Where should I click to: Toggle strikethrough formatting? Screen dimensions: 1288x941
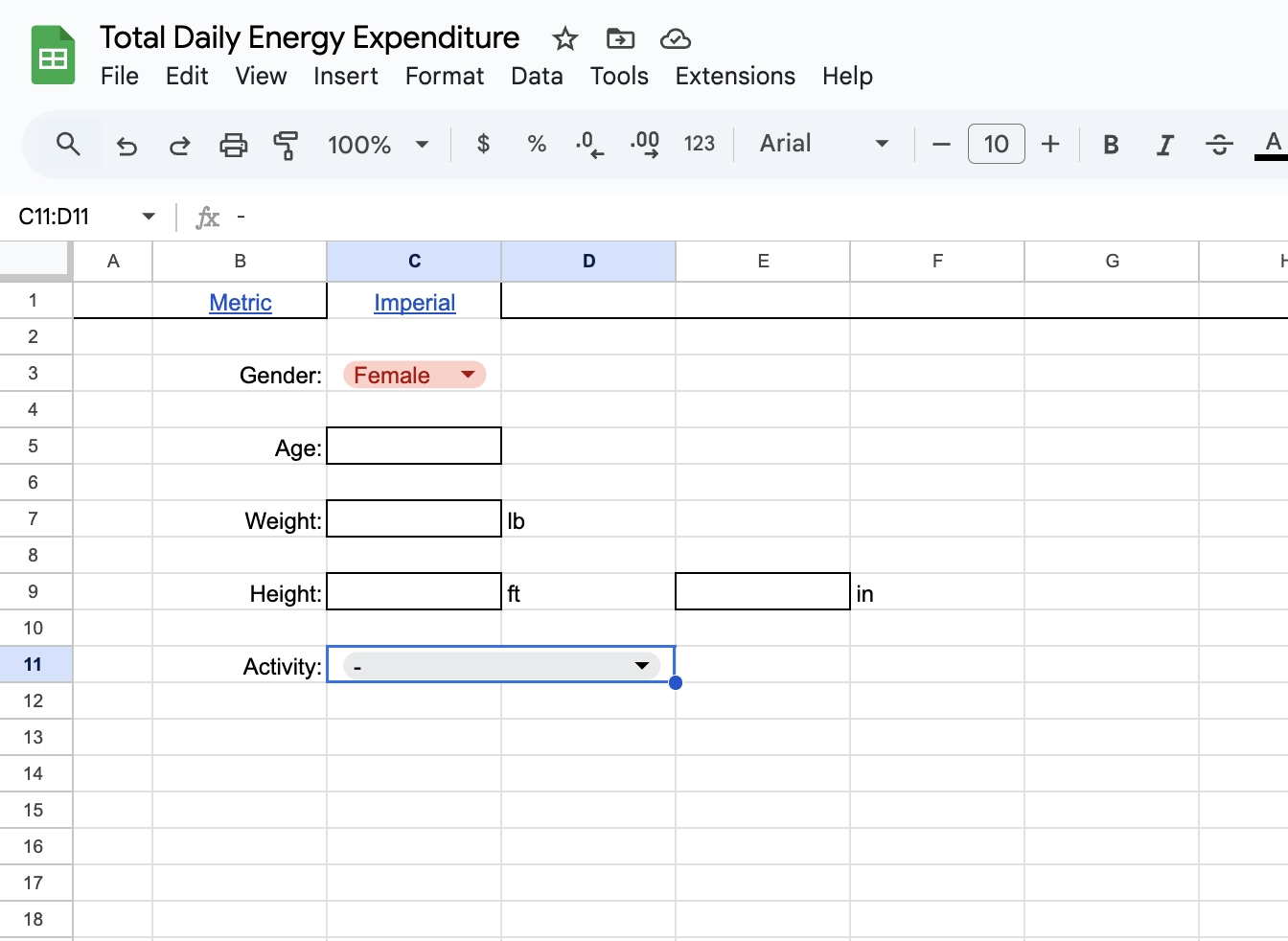pyautogui.click(x=1219, y=145)
